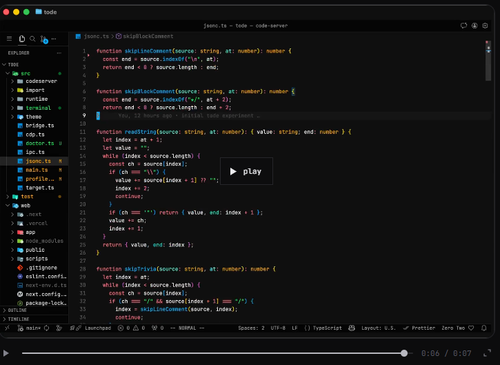Select jsonc.ts in the explorer

coord(33,161)
